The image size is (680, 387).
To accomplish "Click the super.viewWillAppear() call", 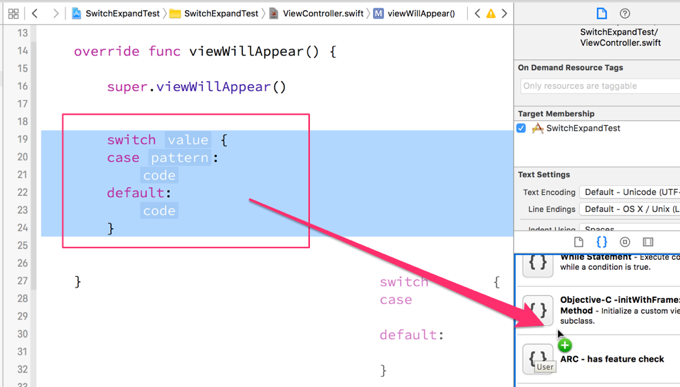I will point(196,87).
